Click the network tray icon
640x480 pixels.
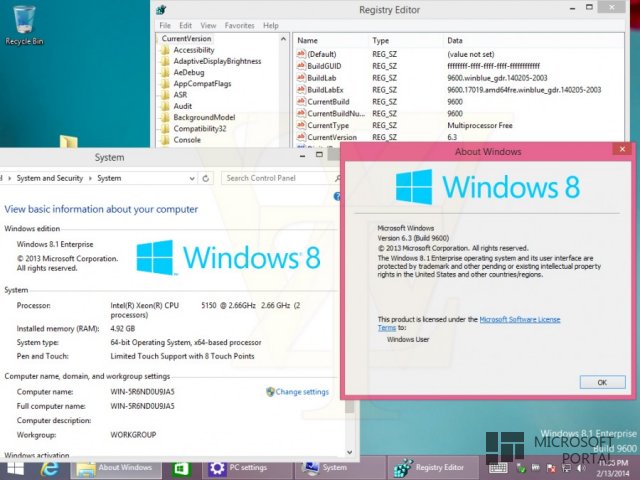[x=566, y=468]
